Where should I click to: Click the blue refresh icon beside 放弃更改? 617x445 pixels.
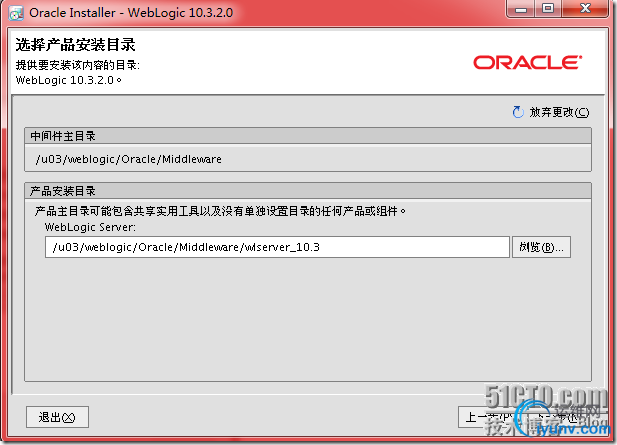(x=518, y=112)
